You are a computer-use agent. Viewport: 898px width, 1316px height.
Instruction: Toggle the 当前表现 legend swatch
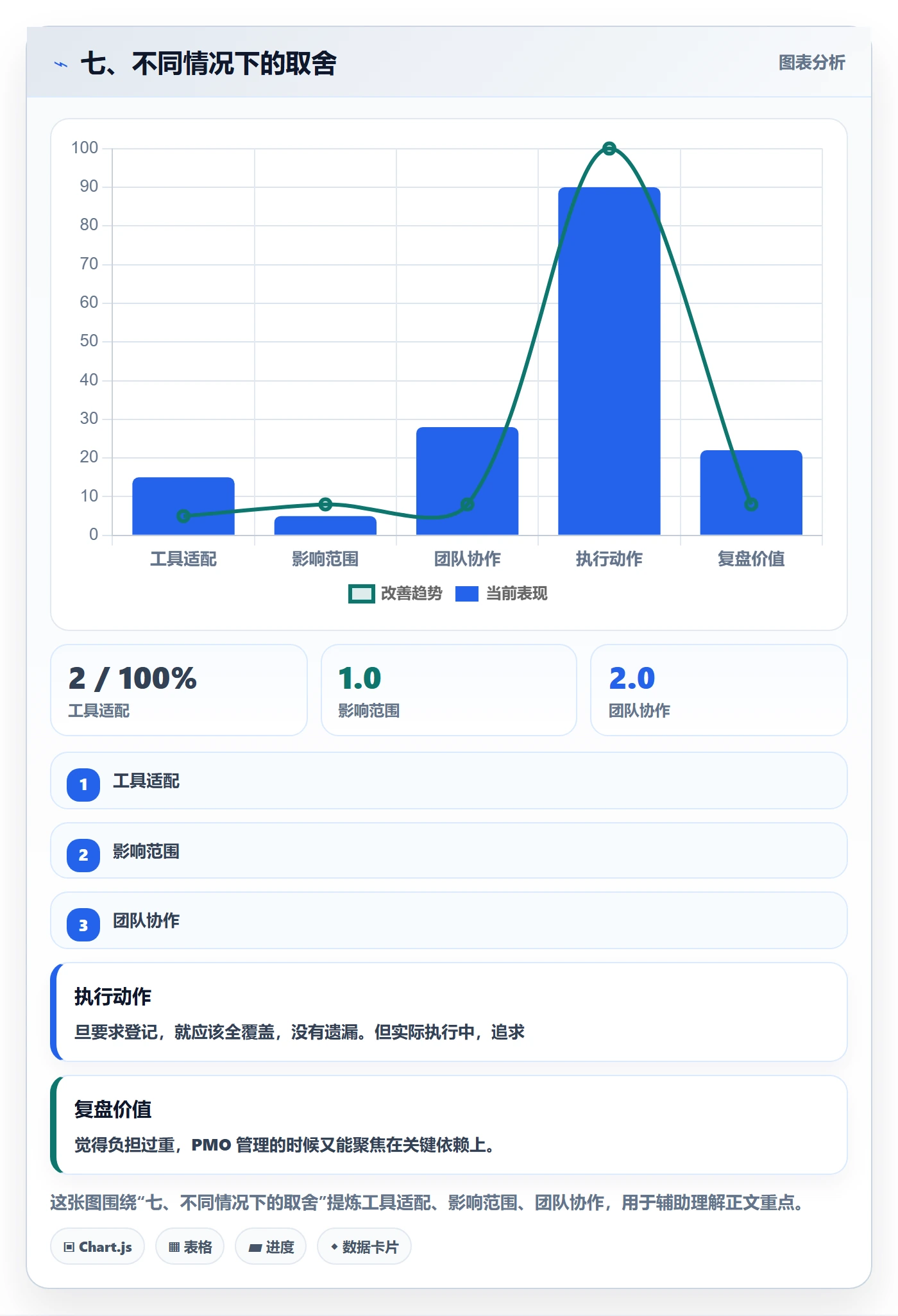[x=467, y=594]
